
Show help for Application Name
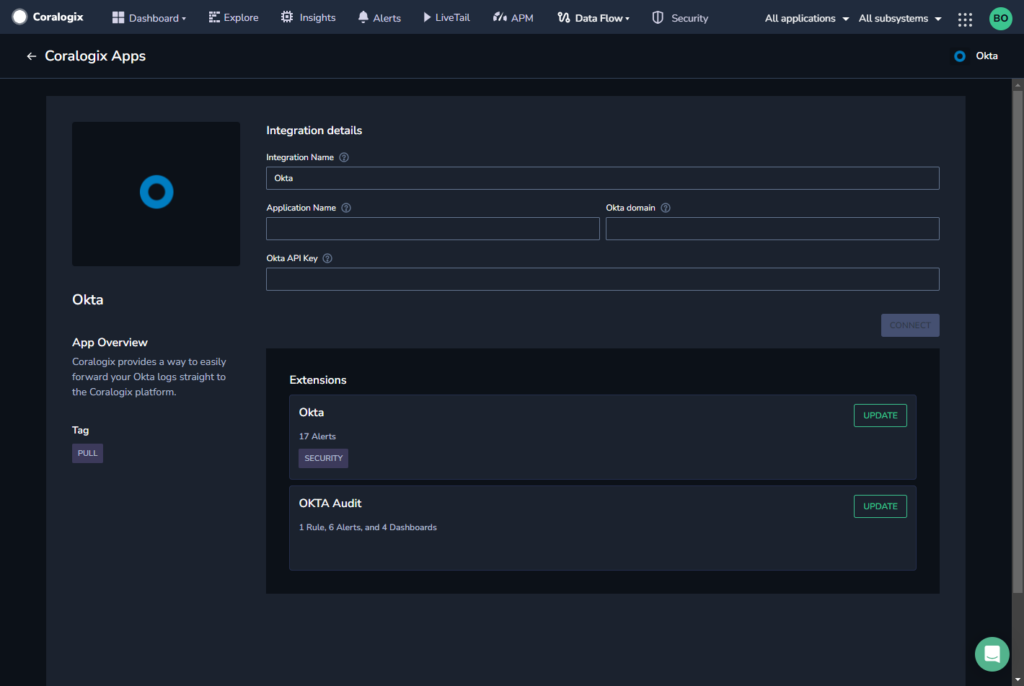tap(346, 208)
